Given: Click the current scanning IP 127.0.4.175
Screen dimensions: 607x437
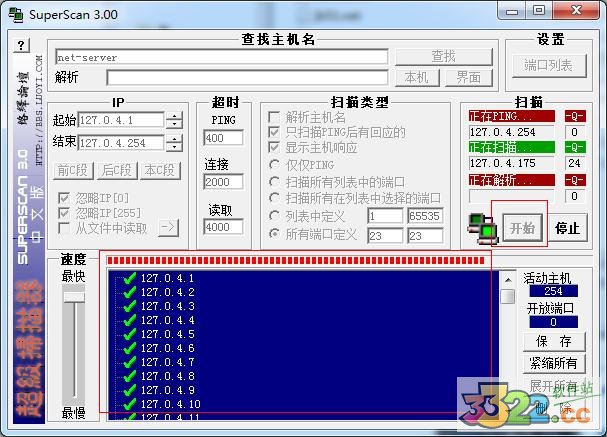Looking at the screenshot, I should 511,163.
